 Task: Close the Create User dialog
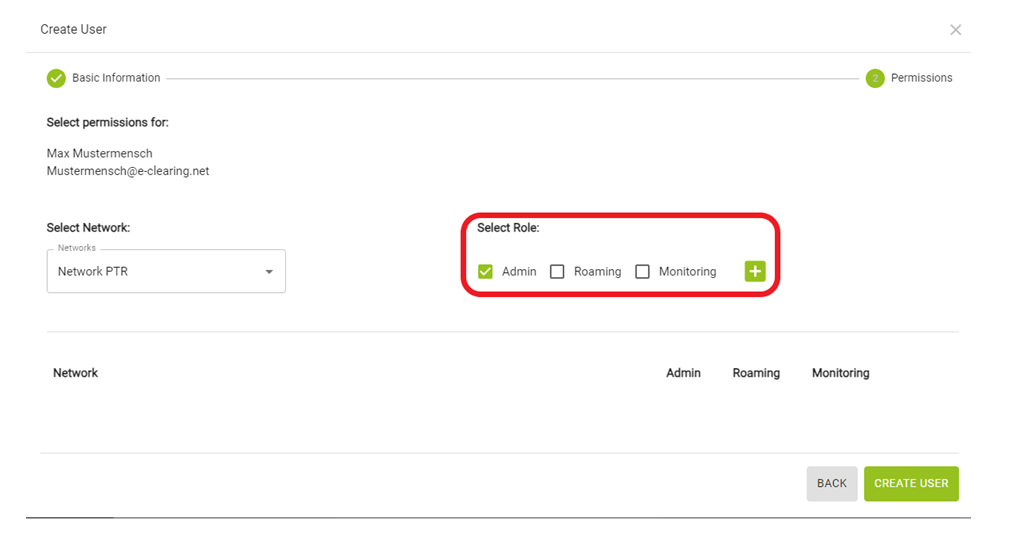956,30
